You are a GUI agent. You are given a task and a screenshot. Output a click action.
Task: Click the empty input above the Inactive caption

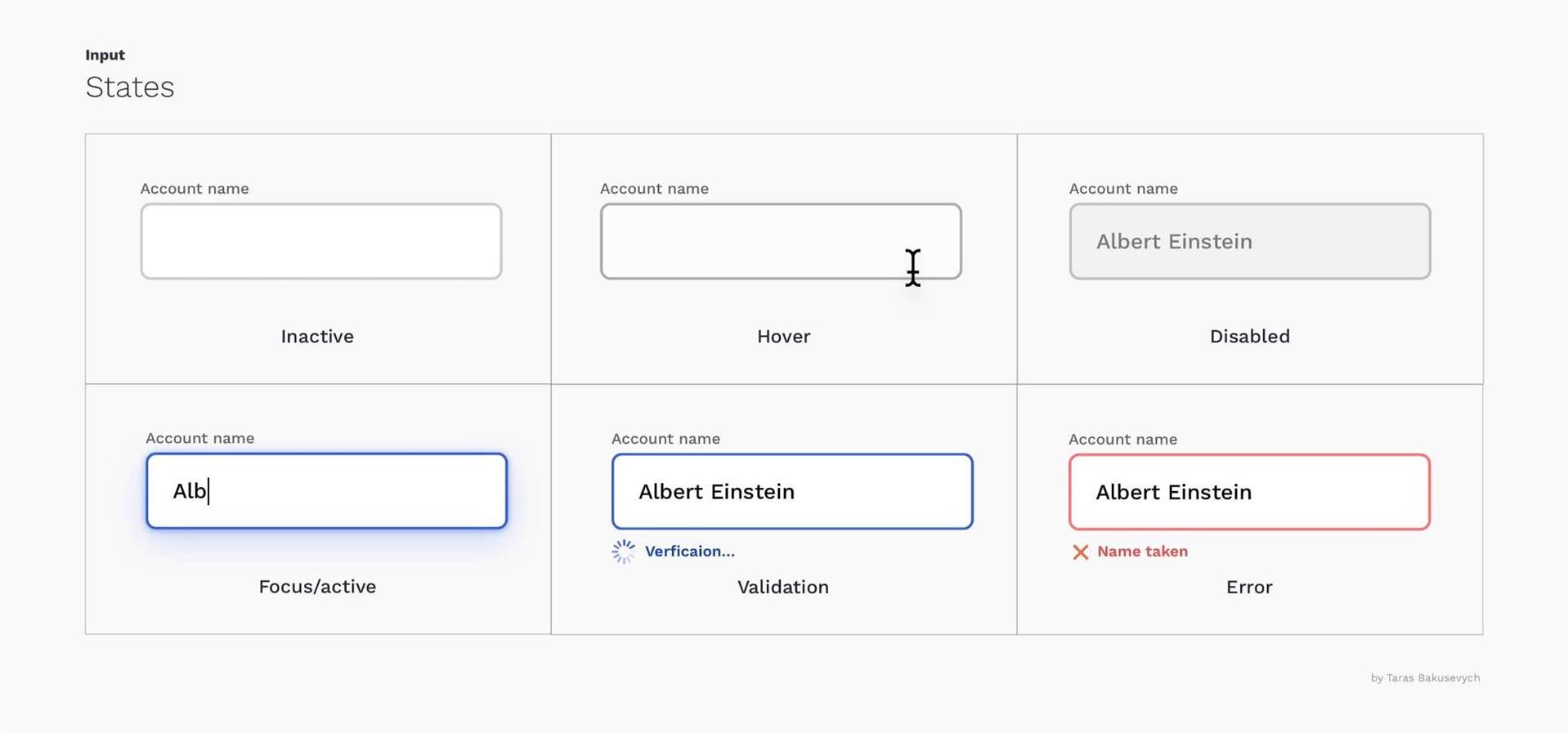pos(320,242)
